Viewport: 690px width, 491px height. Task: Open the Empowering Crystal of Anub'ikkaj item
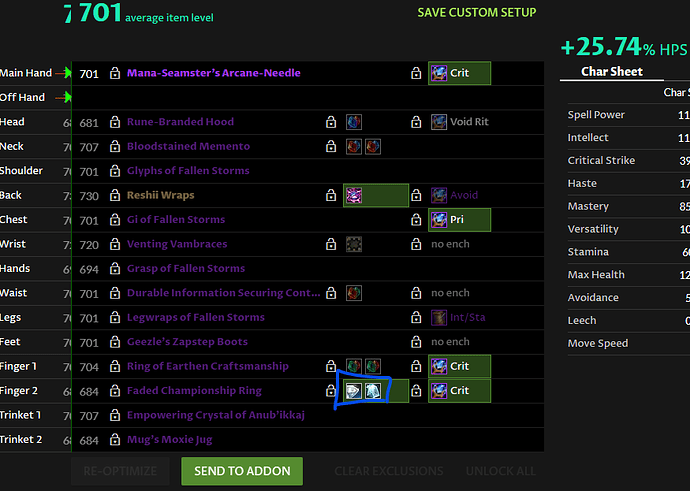click(x=215, y=415)
